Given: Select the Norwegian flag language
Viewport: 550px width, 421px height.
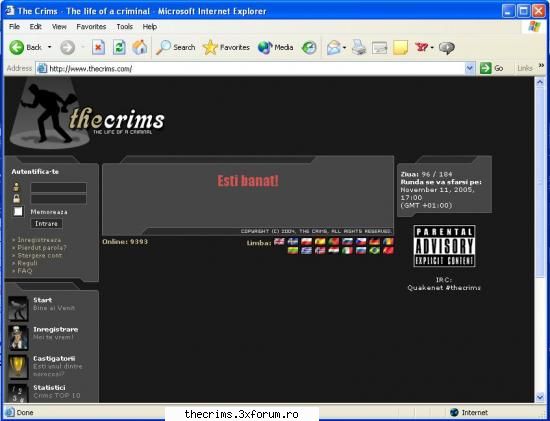Looking at the screenshot, I should point(320,250).
